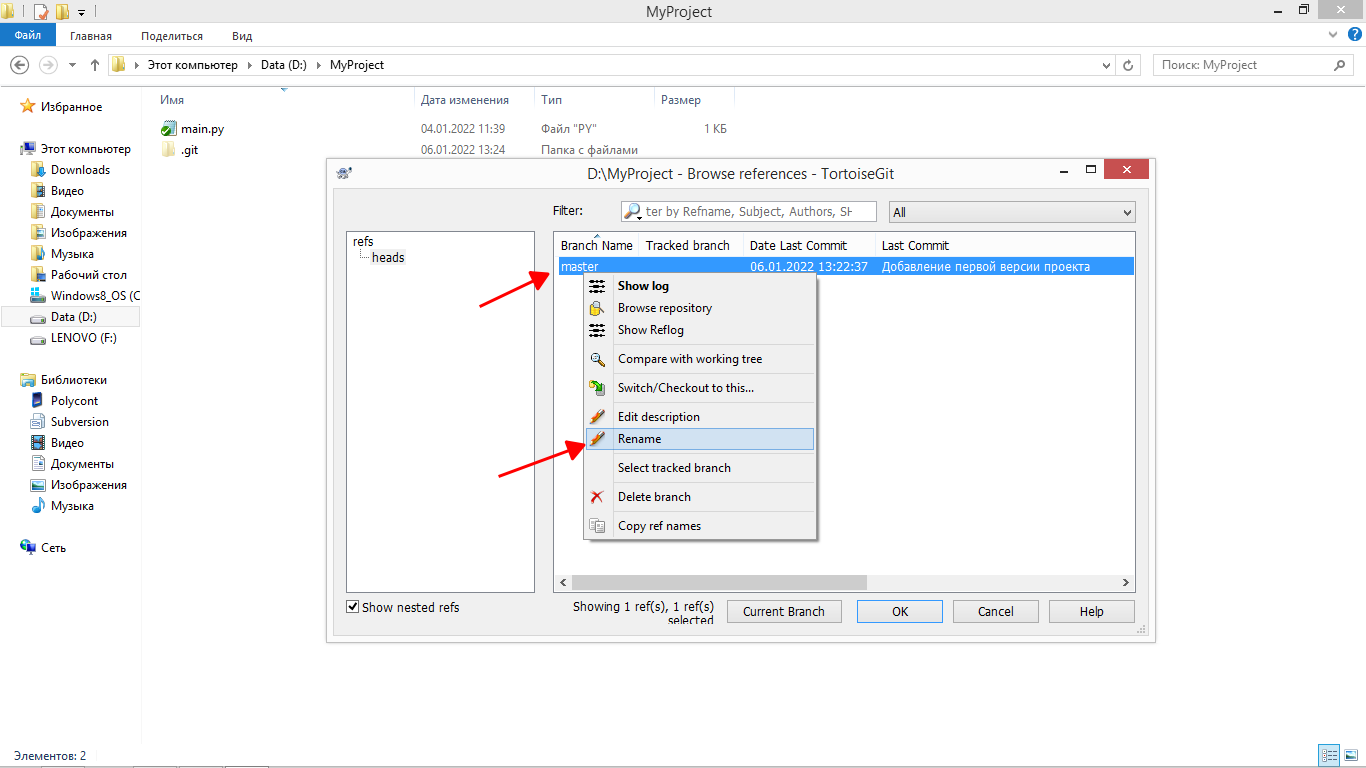Click the Show log icon in context menu

597,286
